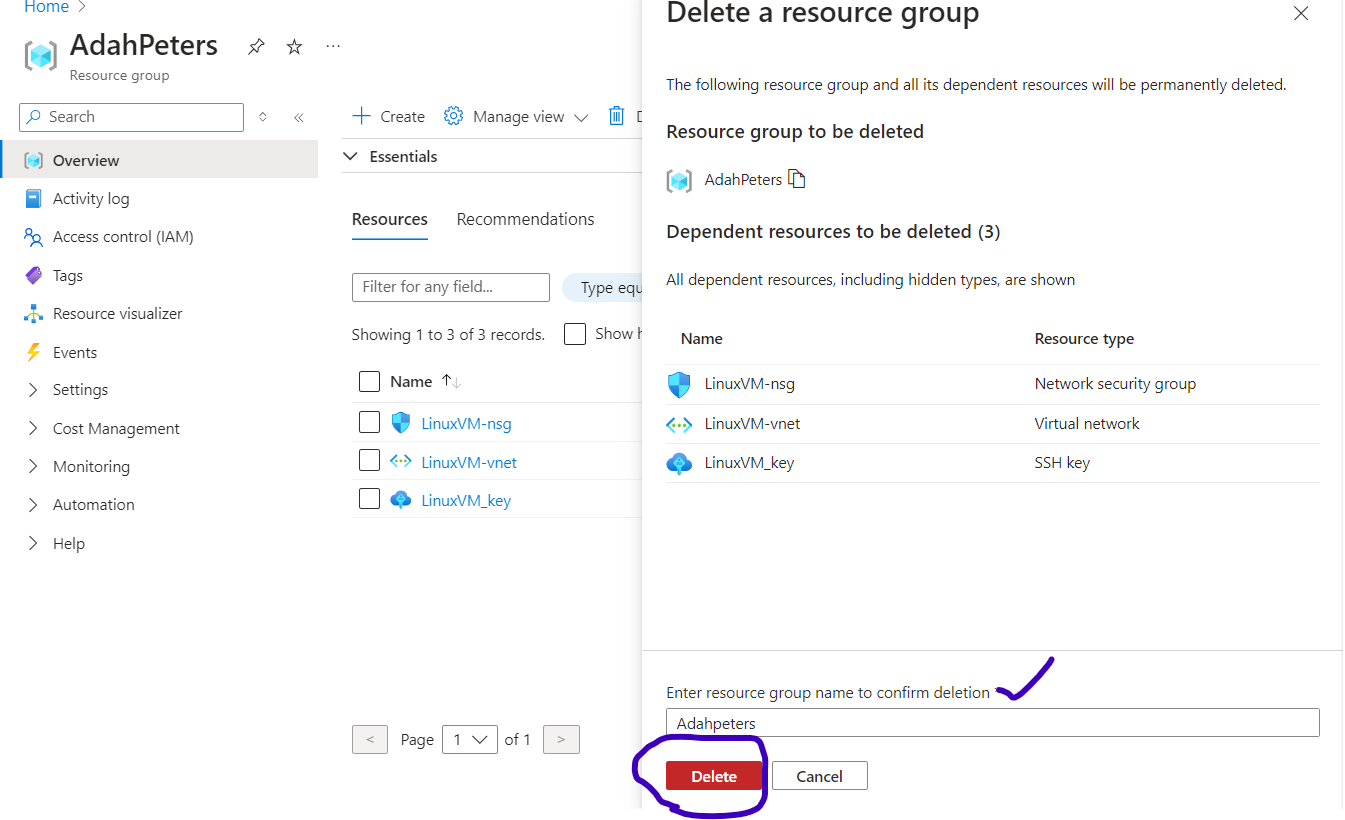The height and width of the screenshot is (820, 1345).
Task: Expand the Settings section in sidebar
Action: pos(34,390)
